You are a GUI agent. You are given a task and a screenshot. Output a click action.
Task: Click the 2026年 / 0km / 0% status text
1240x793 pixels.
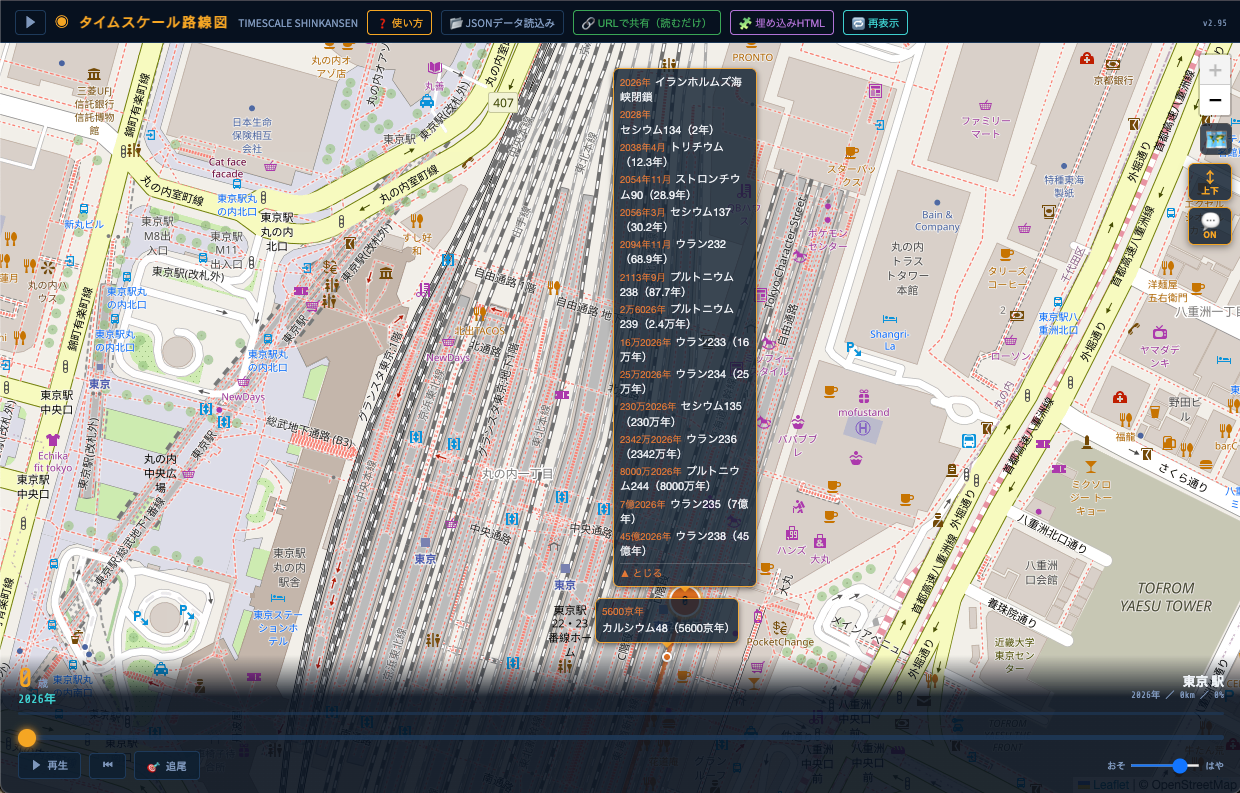click(1178, 695)
